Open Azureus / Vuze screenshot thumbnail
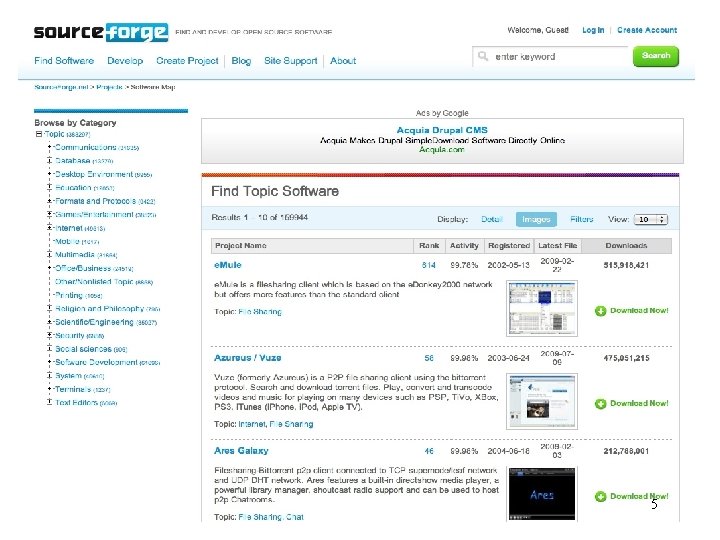The image size is (720, 540). 542,401
